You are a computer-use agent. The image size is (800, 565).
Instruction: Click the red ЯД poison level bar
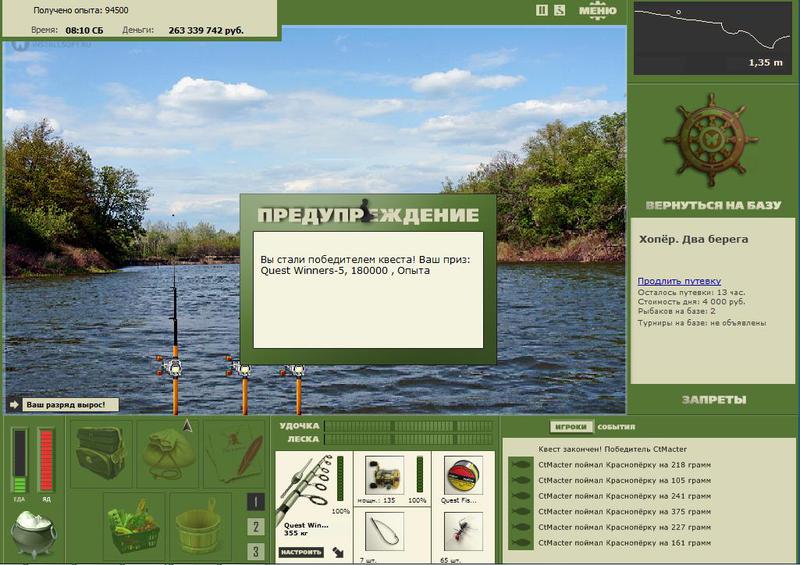[46, 460]
